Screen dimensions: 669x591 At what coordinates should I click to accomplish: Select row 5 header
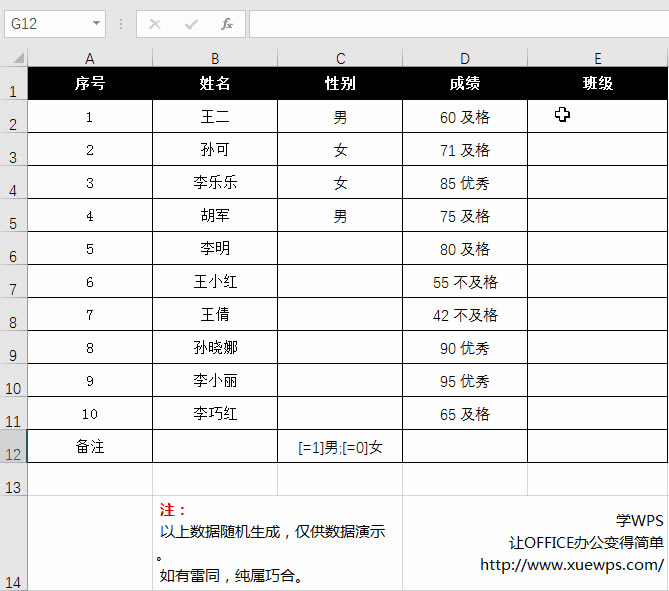pyautogui.click(x=13, y=215)
